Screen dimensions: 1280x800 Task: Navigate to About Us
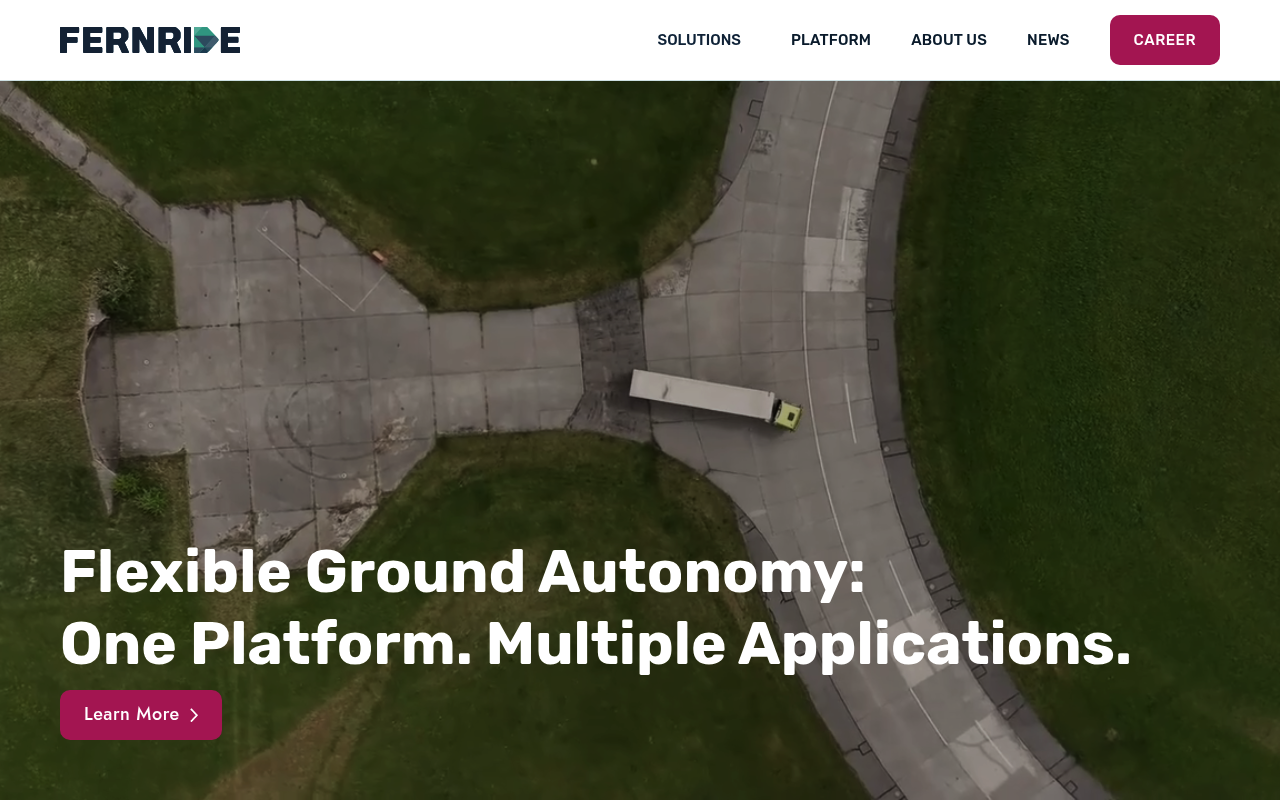pyautogui.click(x=949, y=40)
